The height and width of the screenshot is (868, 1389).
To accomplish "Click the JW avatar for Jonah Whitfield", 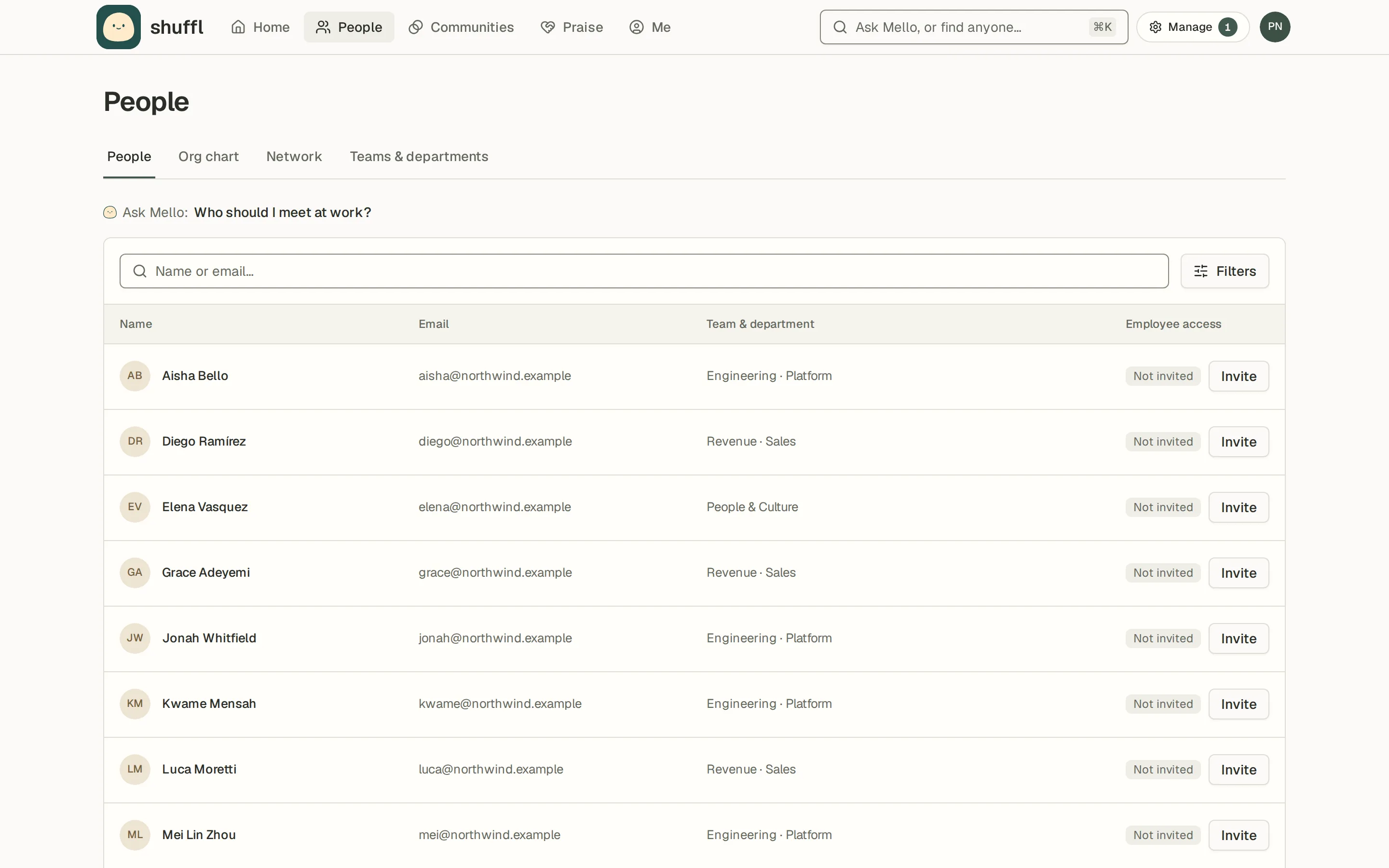I will (135, 638).
